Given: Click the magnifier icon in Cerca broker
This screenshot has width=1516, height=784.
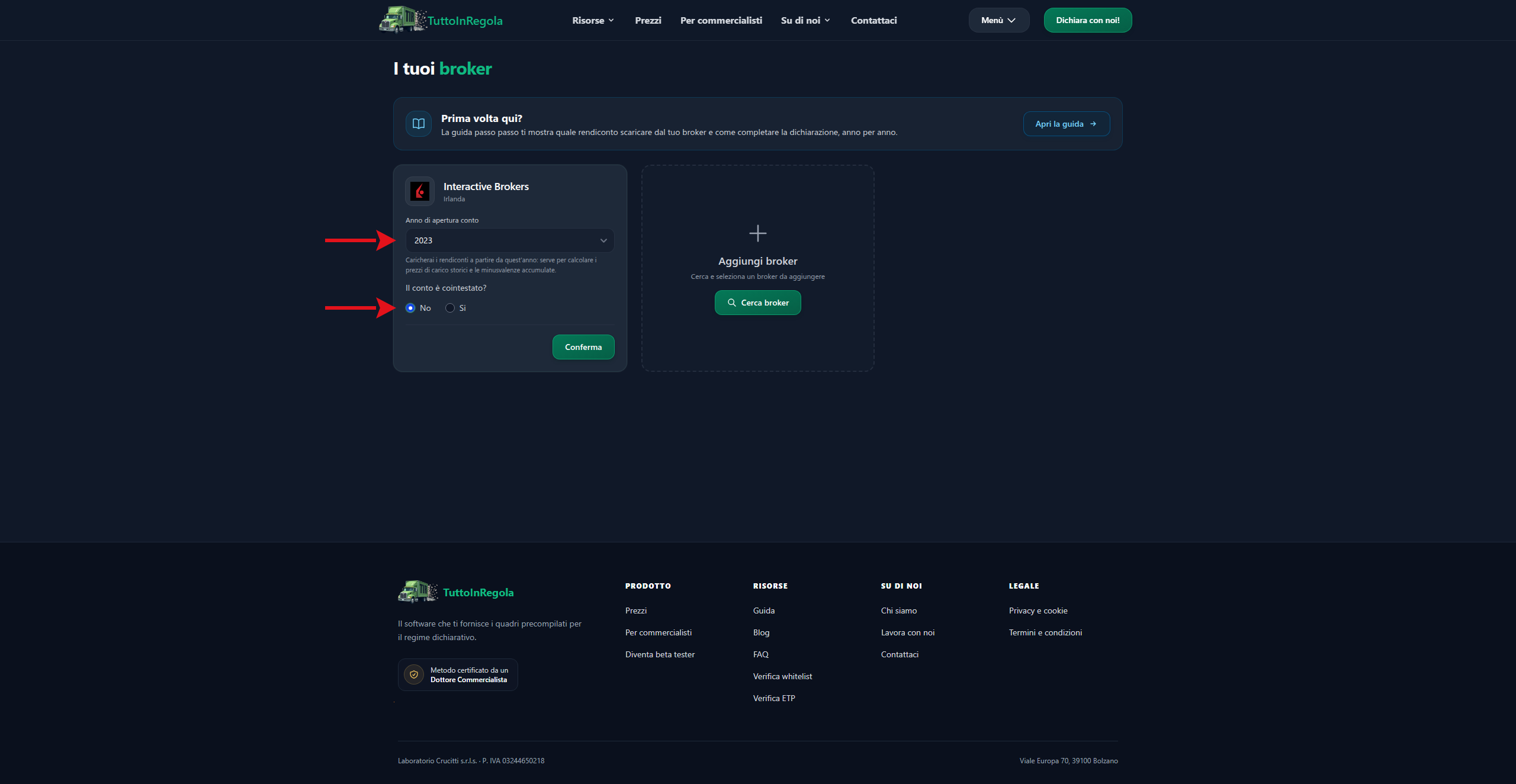Looking at the screenshot, I should pyautogui.click(x=732, y=303).
